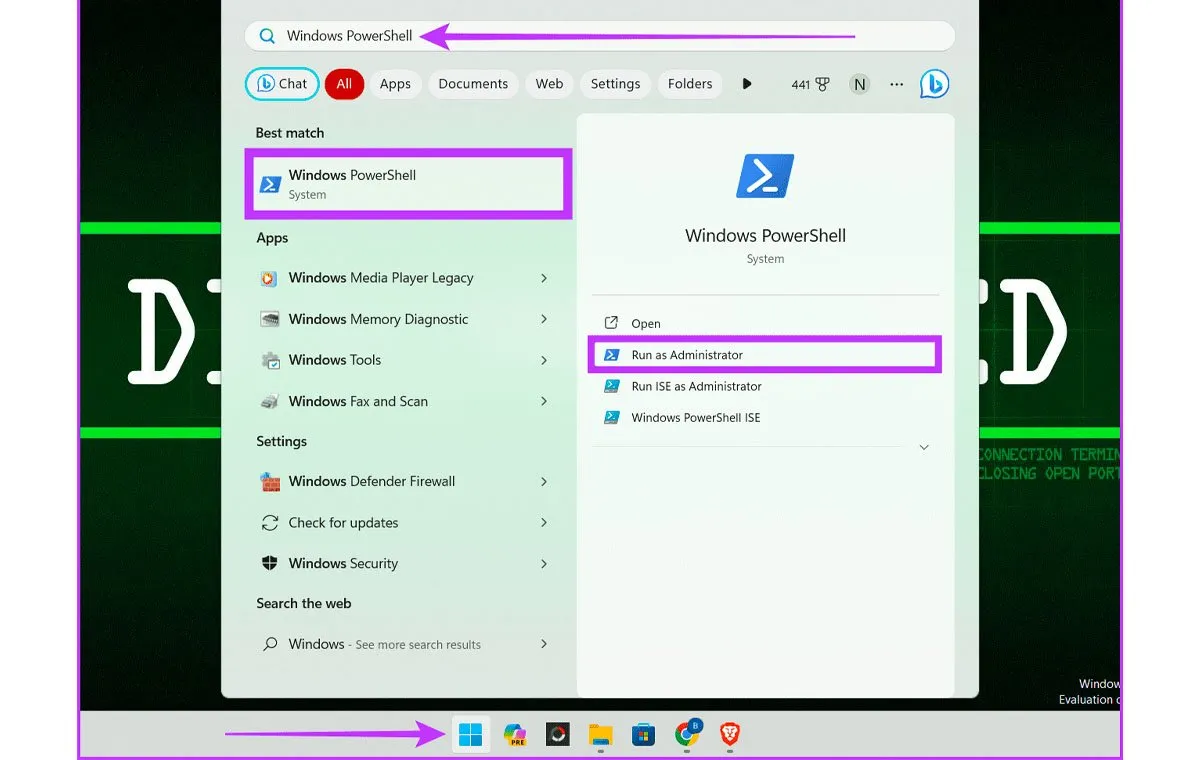Click the N user account avatar
Screen dimensions: 1200x760
coord(859,84)
